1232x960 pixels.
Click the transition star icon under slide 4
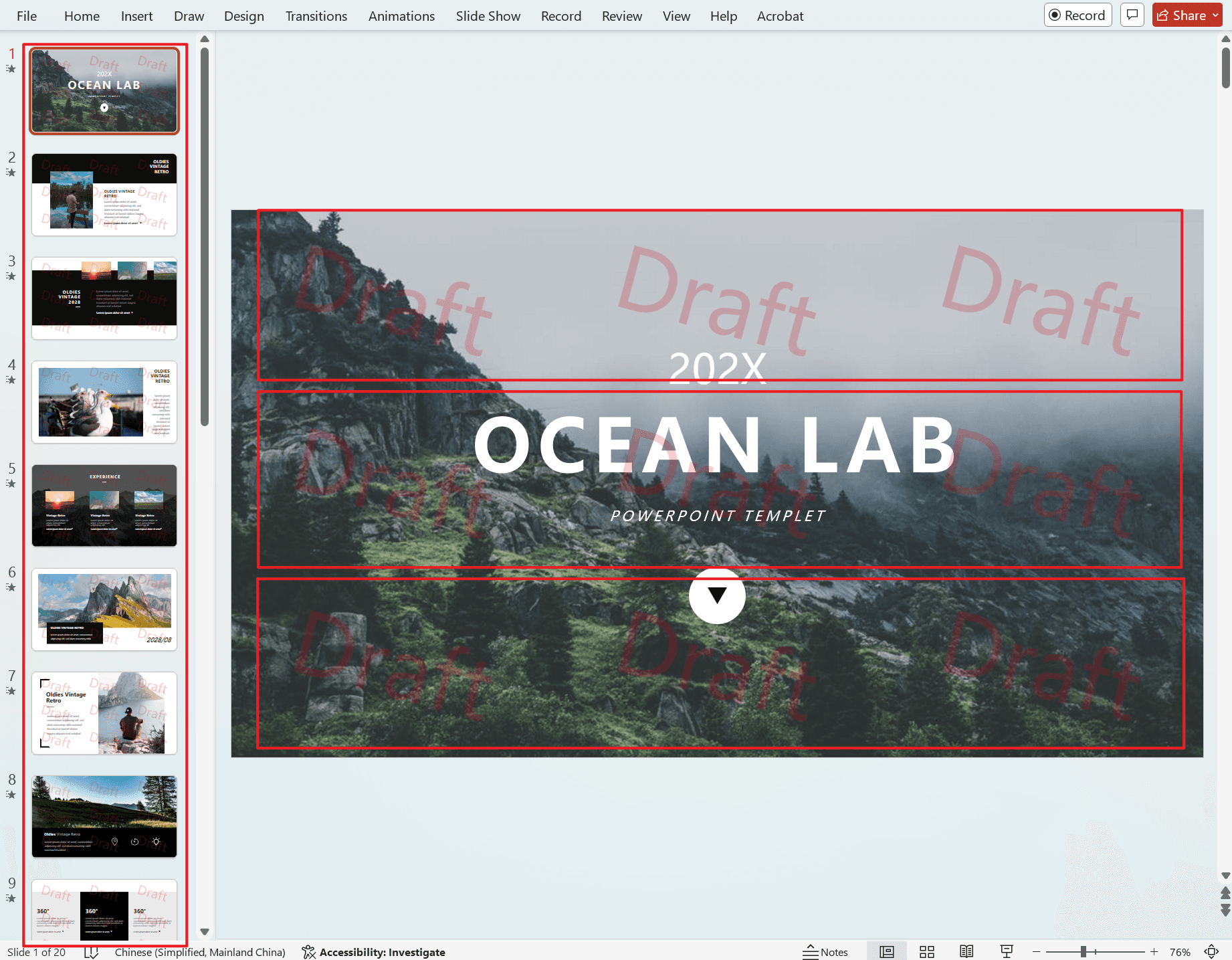11,380
